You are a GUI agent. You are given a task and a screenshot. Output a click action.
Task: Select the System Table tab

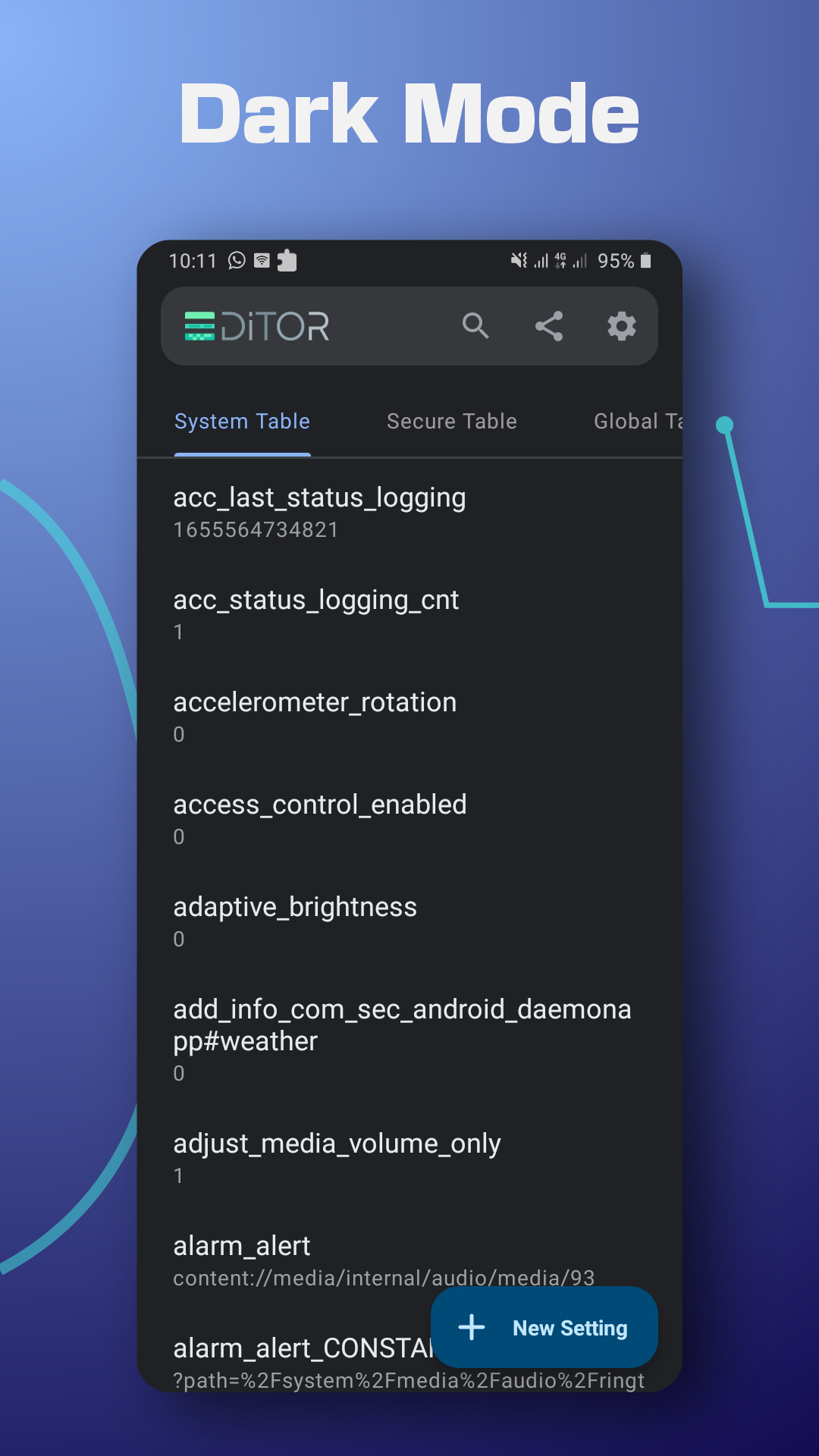(242, 422)
